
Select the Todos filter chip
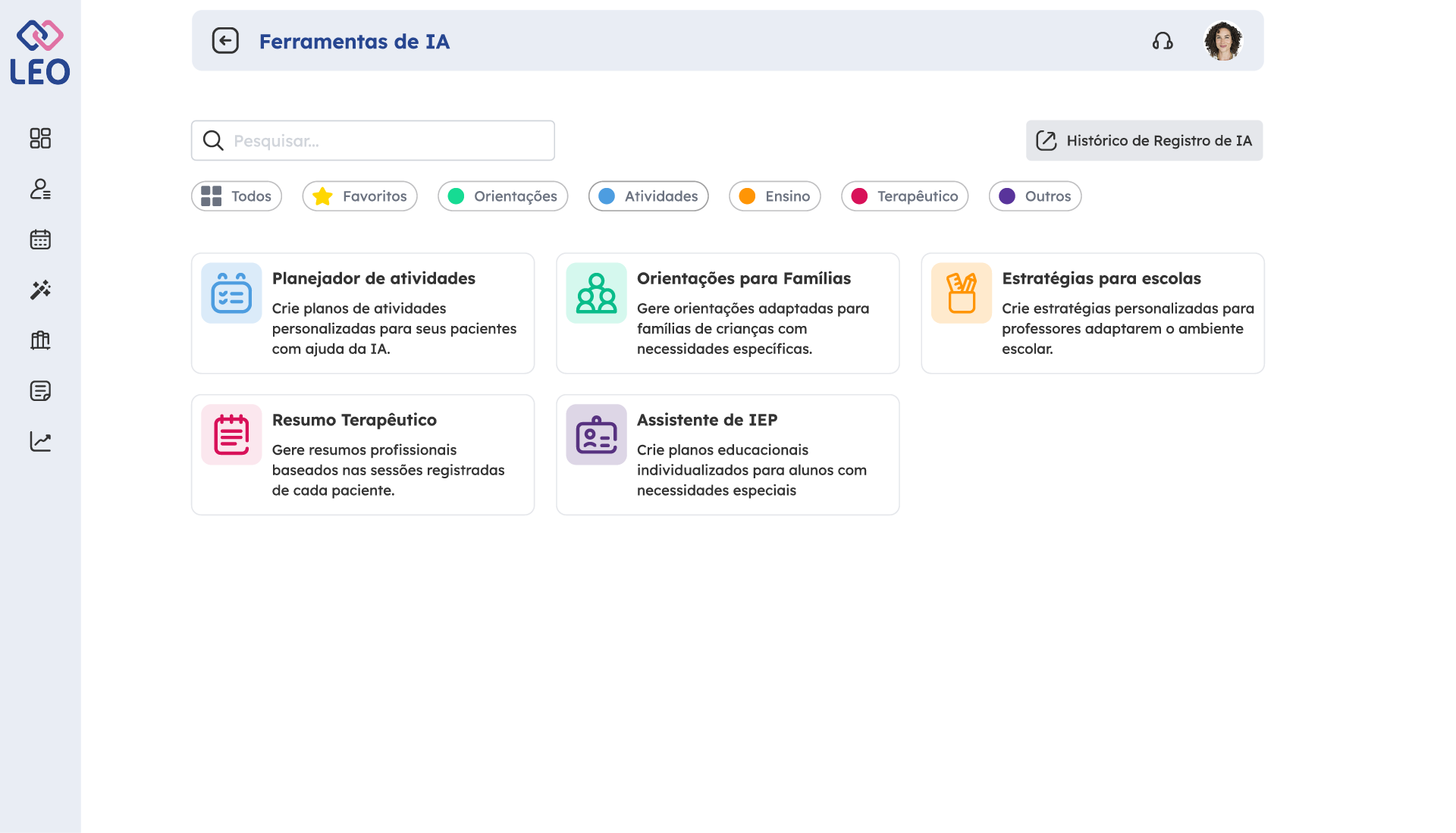pyautogui.click(x=237, y=196)
